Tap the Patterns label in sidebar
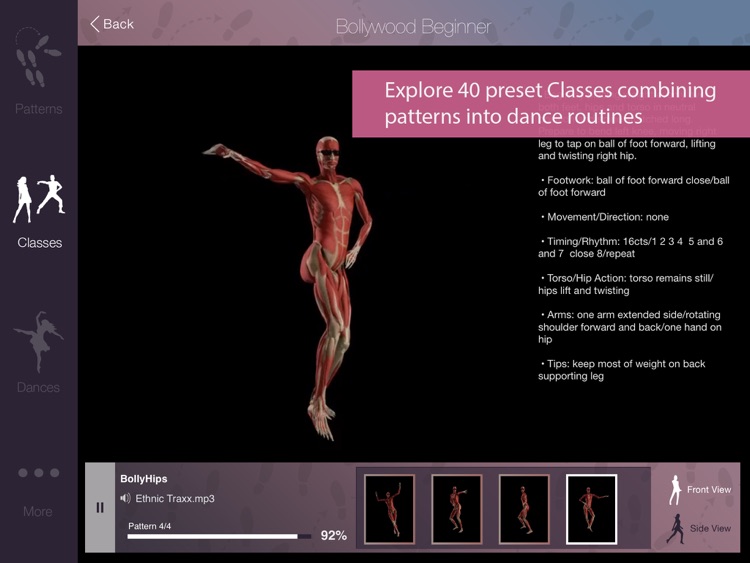750x563 pixels. pyautogui.click(x=38, y=109)
